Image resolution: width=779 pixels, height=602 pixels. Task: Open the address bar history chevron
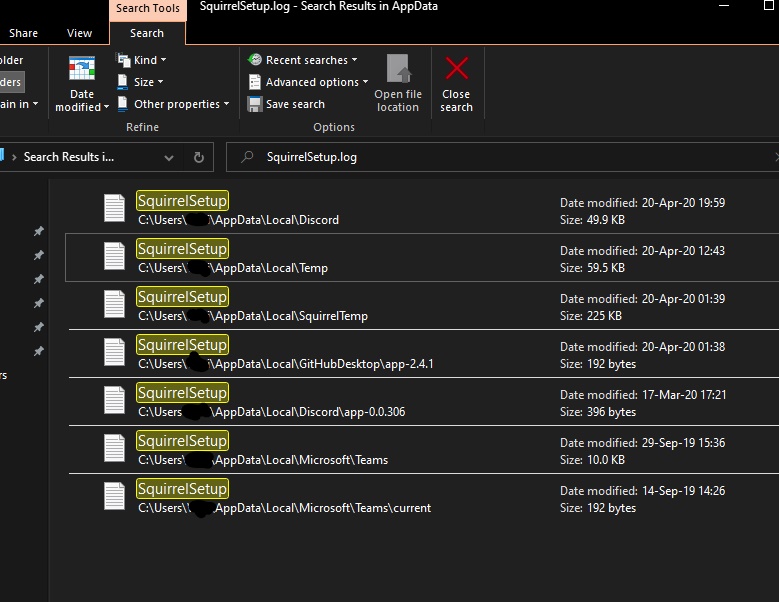(x=169, y=158)
